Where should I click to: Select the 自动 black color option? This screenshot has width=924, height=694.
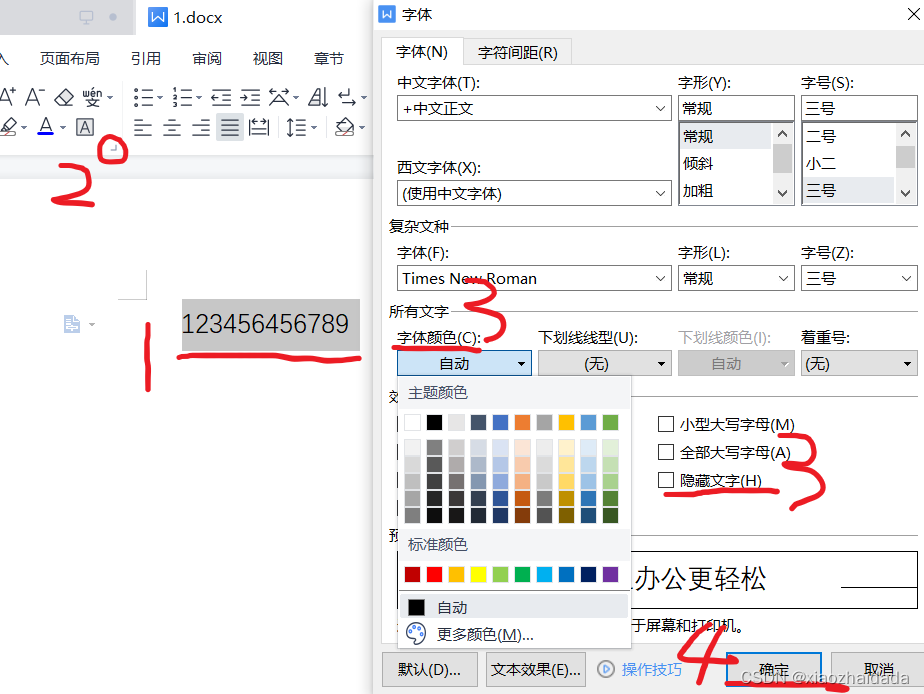(513, 607)
